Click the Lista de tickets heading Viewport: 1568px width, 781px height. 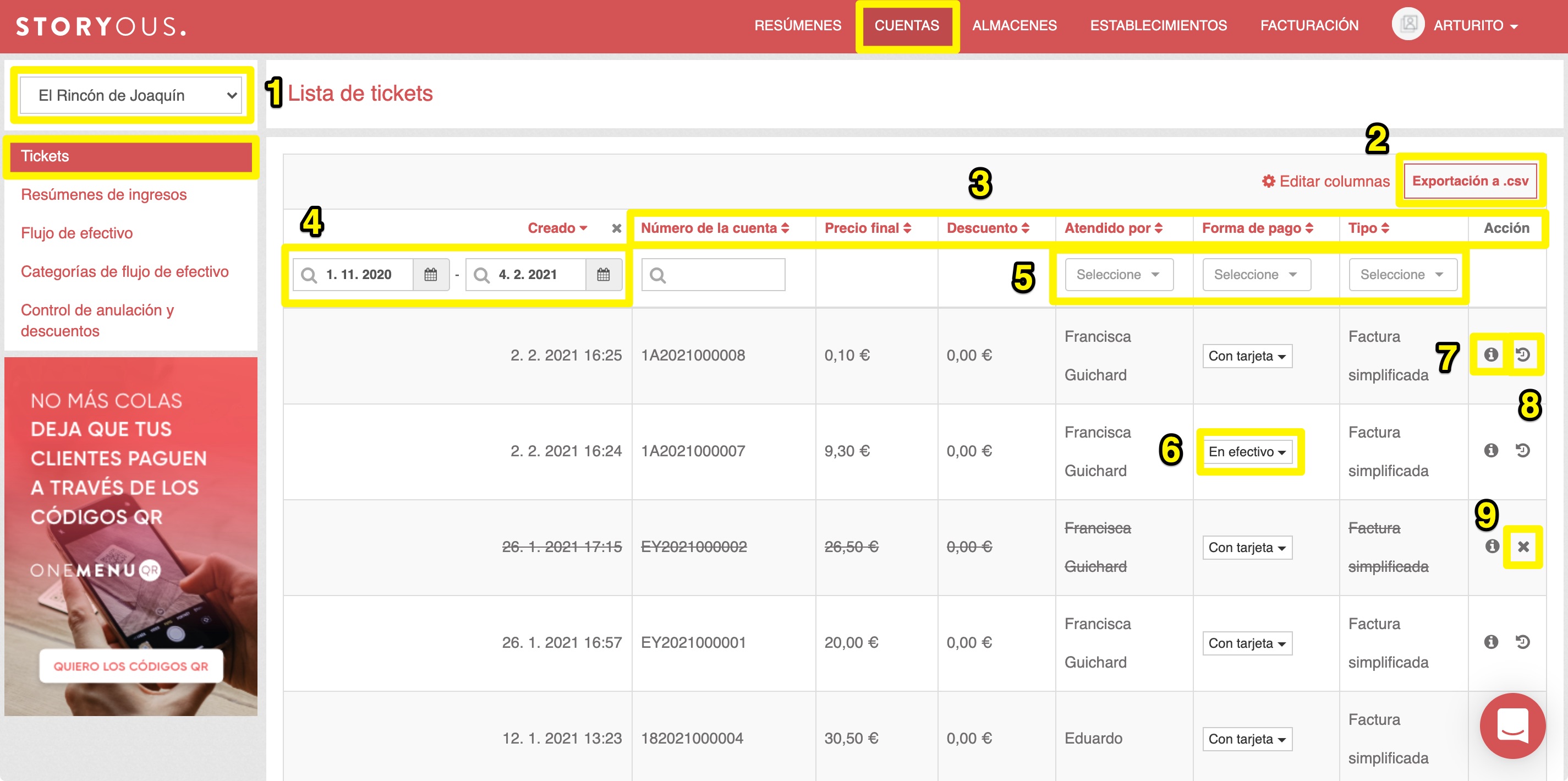(360, 93)
